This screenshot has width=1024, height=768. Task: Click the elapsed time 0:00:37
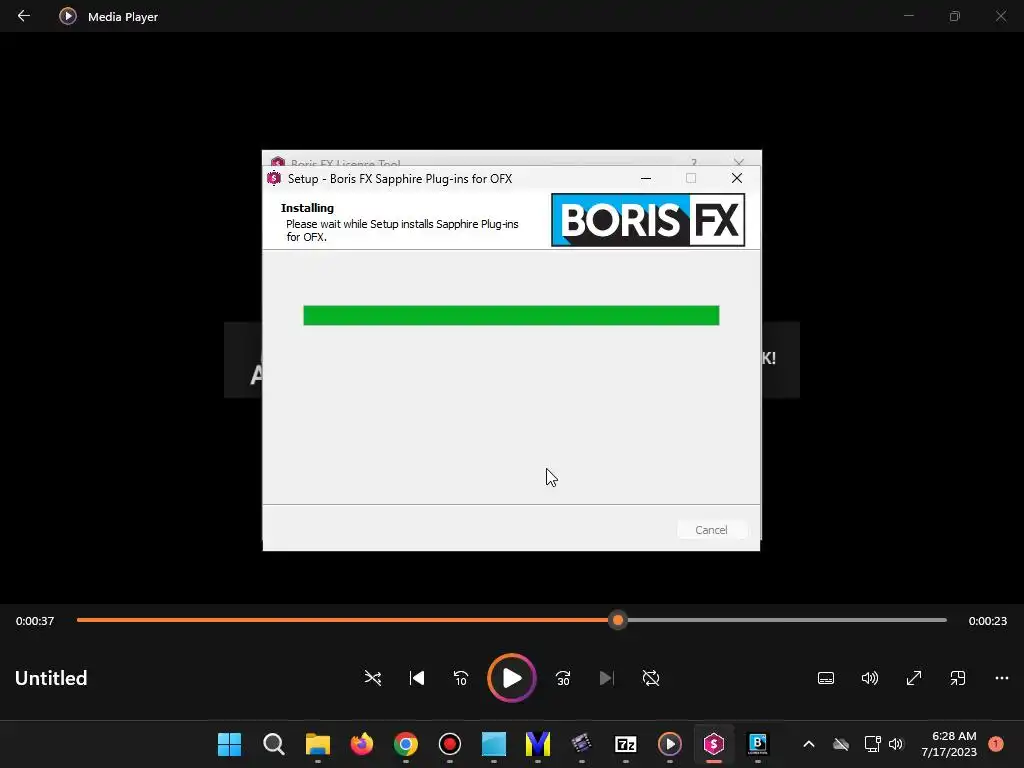coord(35,621)
